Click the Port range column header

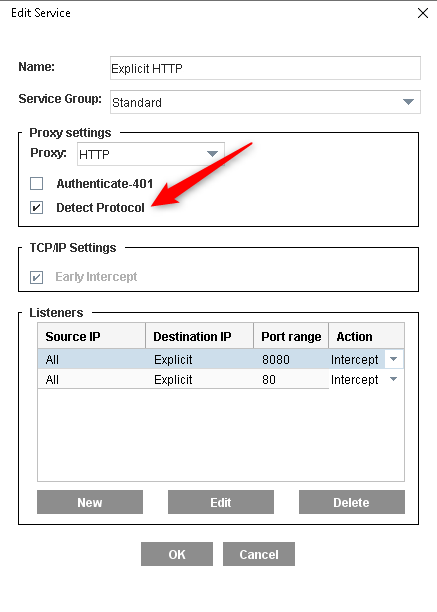pos(291,336)
